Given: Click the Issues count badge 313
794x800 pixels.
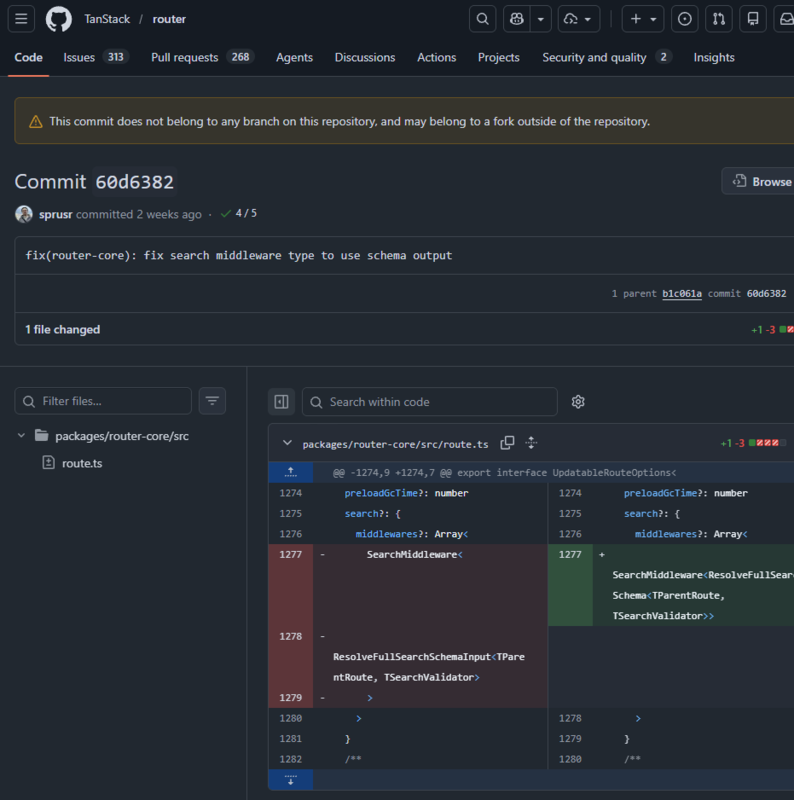Looking at the screenshot, I should coord(115,57).
